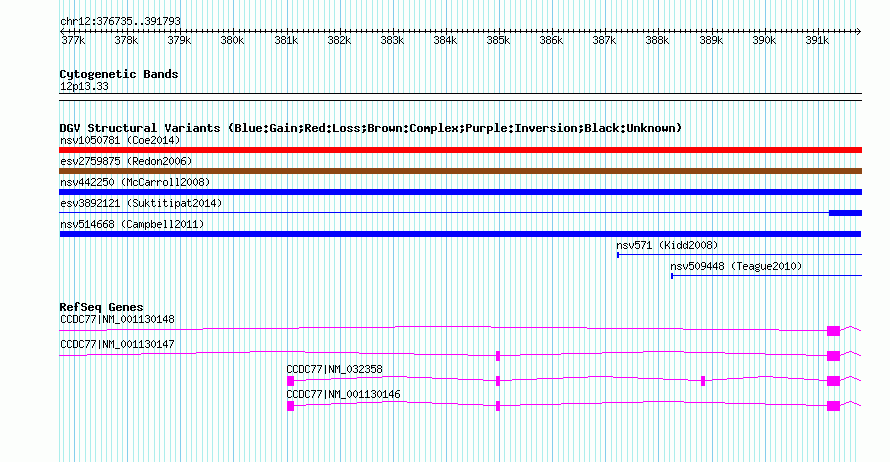890x462 pixels.
Task: Click the start tick of nsv509448 variant
Action: pyautogui.click(x=672, y=276)
